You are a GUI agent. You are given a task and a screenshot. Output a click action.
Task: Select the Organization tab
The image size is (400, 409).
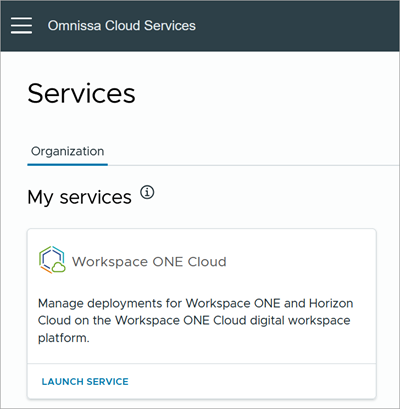pos(67,152)
